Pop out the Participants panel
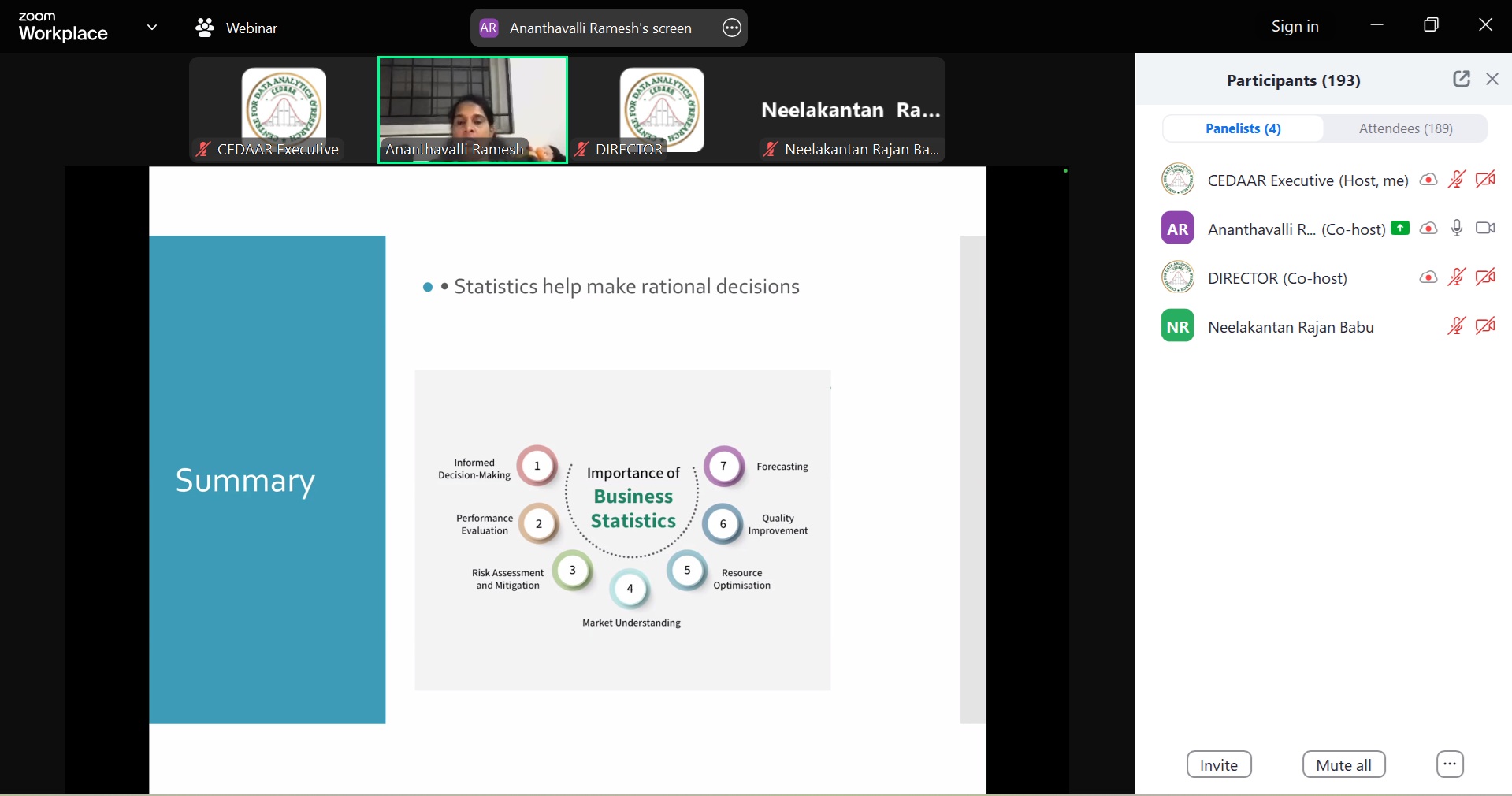 1462,79
